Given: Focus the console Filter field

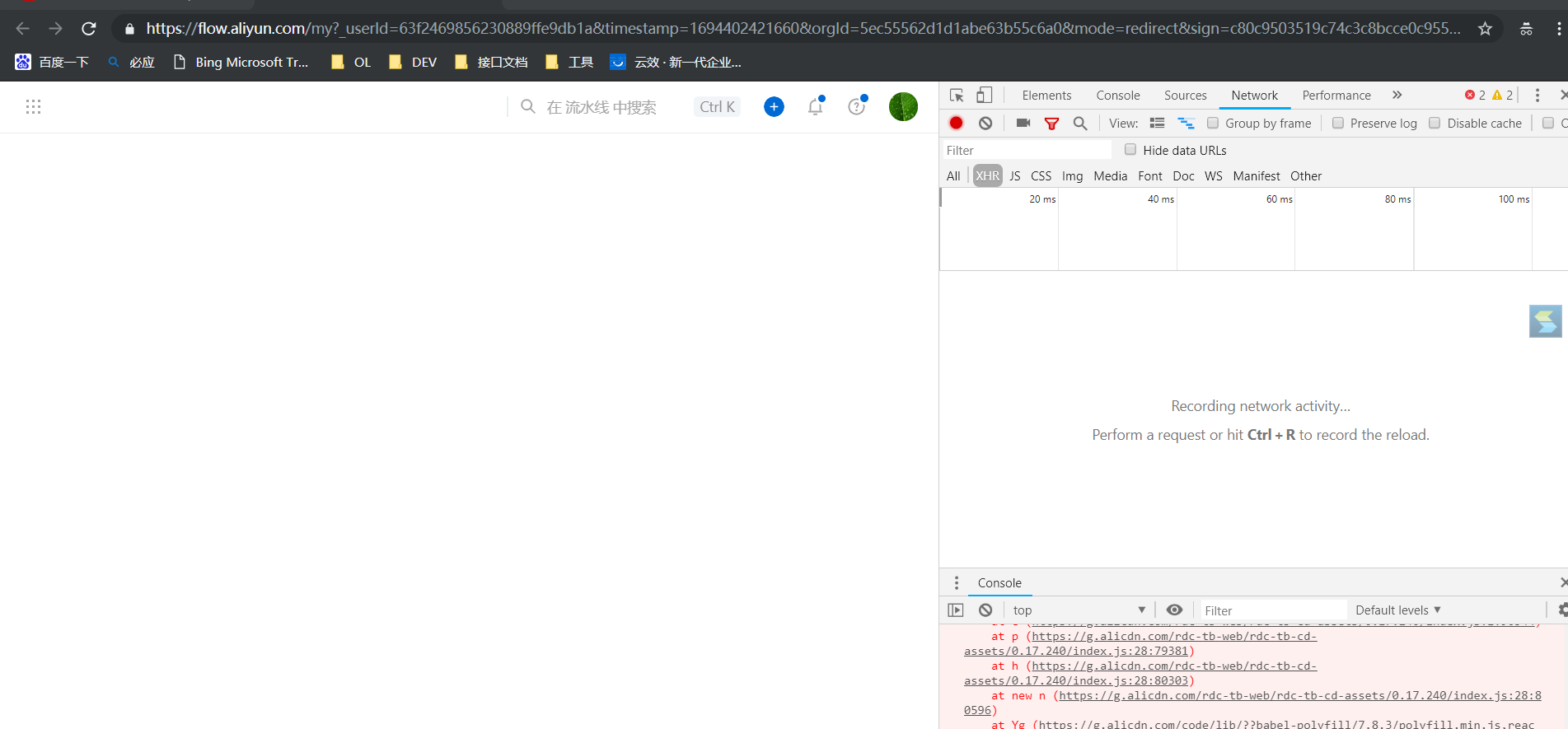Looking at the screenshot, I should tap(1272, 610).
